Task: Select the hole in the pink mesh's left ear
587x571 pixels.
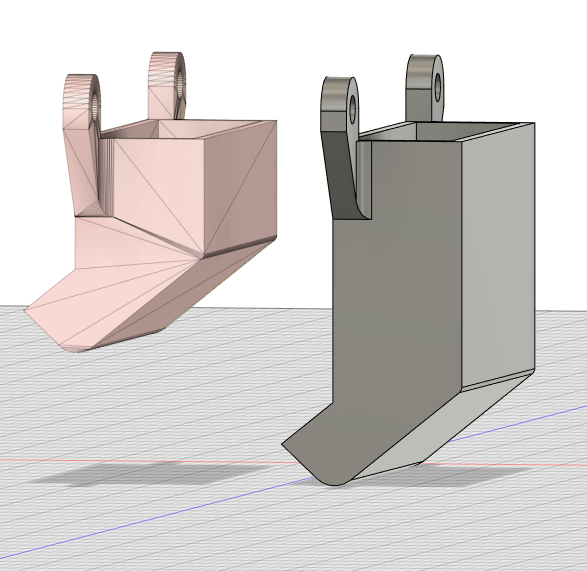Action: (x=94, y=107)
